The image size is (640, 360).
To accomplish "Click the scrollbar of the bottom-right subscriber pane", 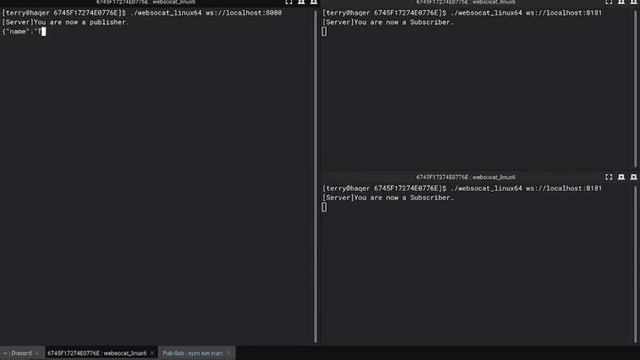I will coord(636,264).
